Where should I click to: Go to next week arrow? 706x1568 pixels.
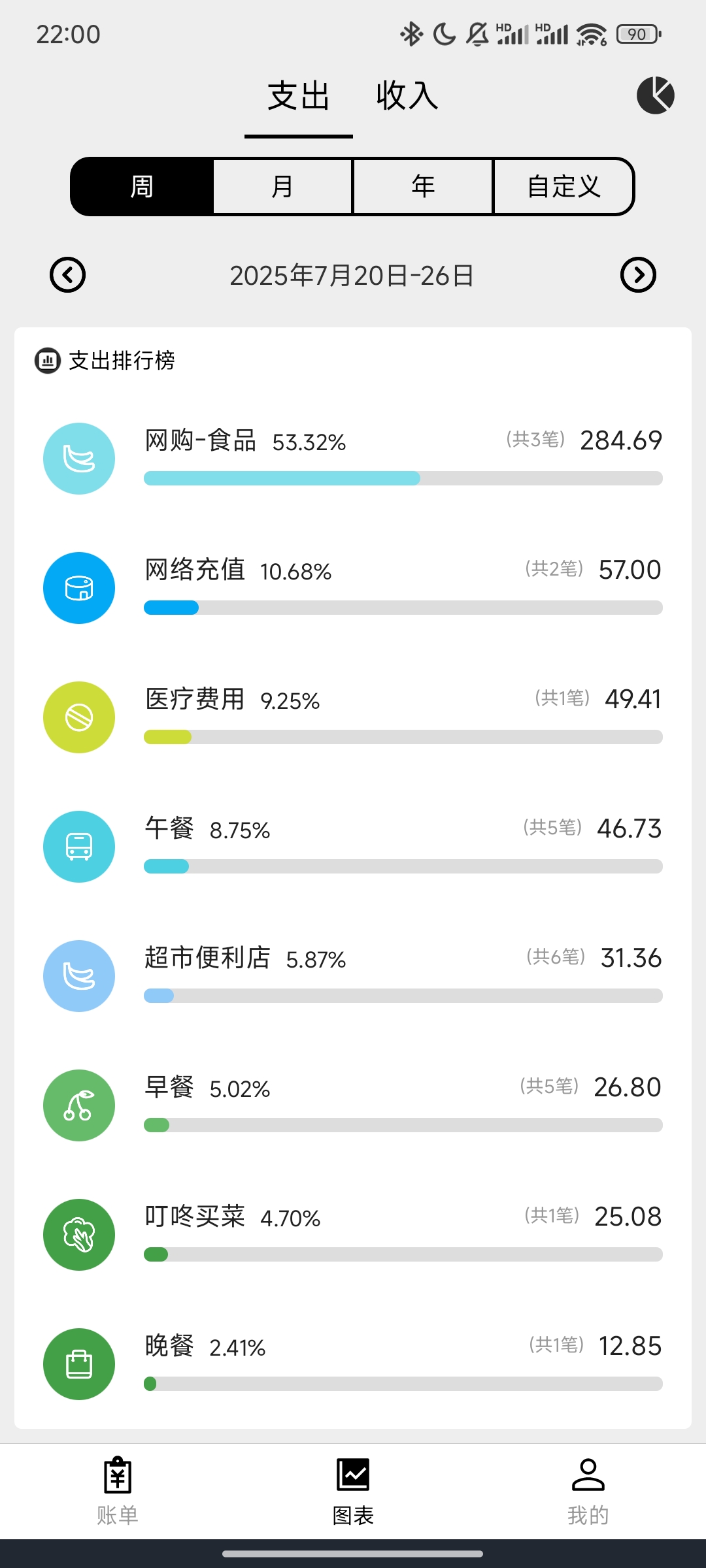click(x=638, y=275)
